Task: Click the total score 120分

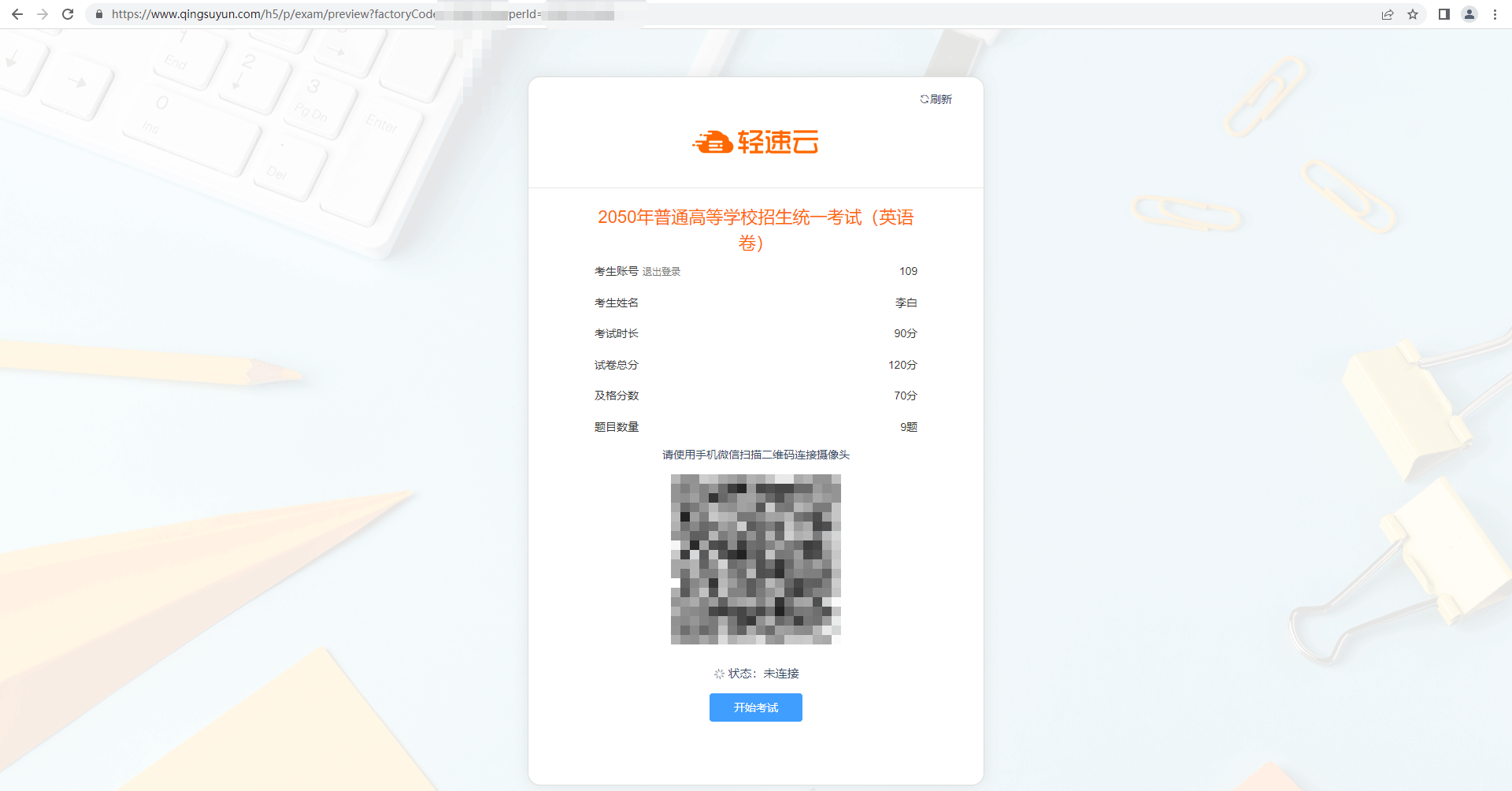Action: [x=903, y=365]
